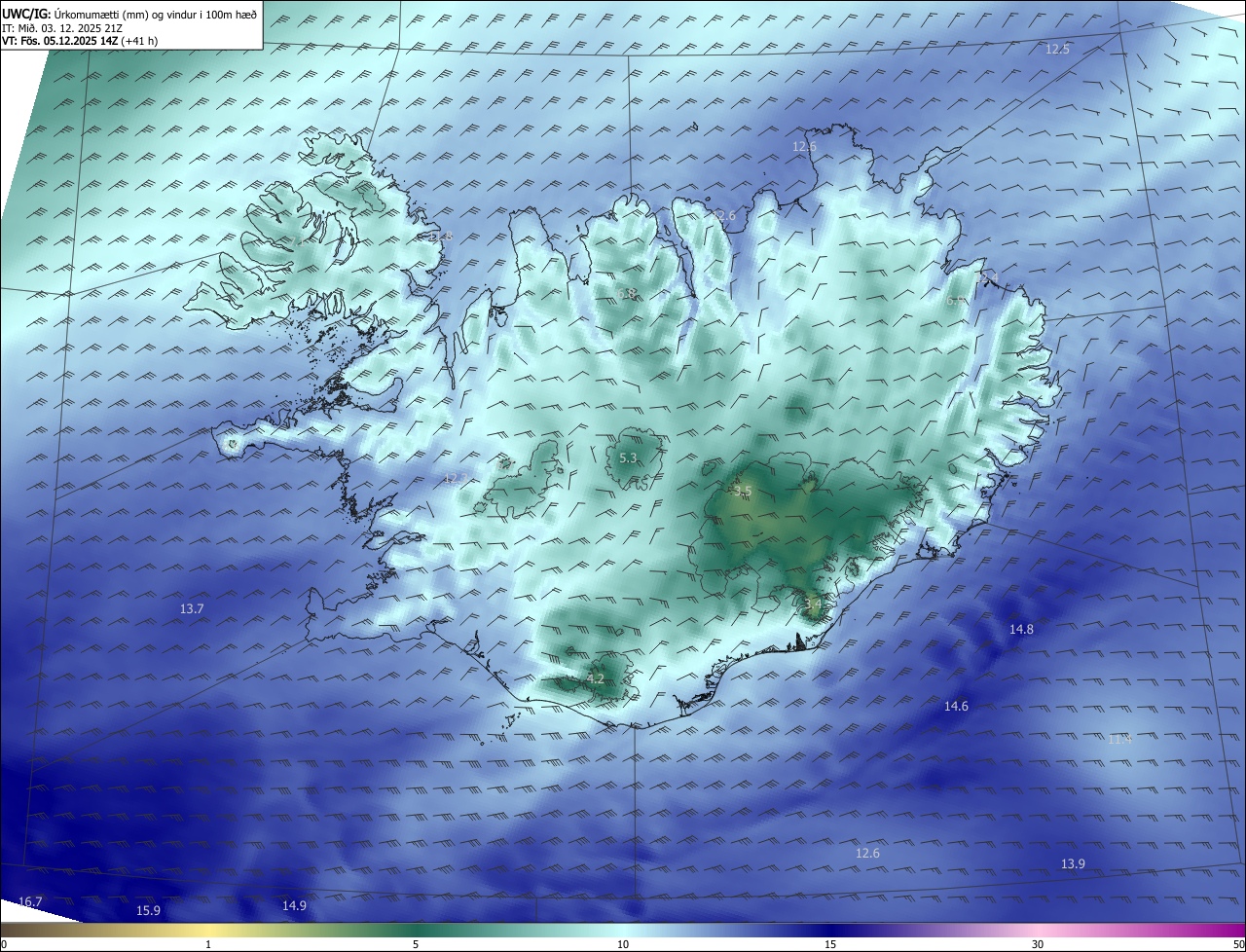The height and width of the screenshot is (952, 1246).
Task: Click the 12.5 value label
Action: pos(1057,49)
